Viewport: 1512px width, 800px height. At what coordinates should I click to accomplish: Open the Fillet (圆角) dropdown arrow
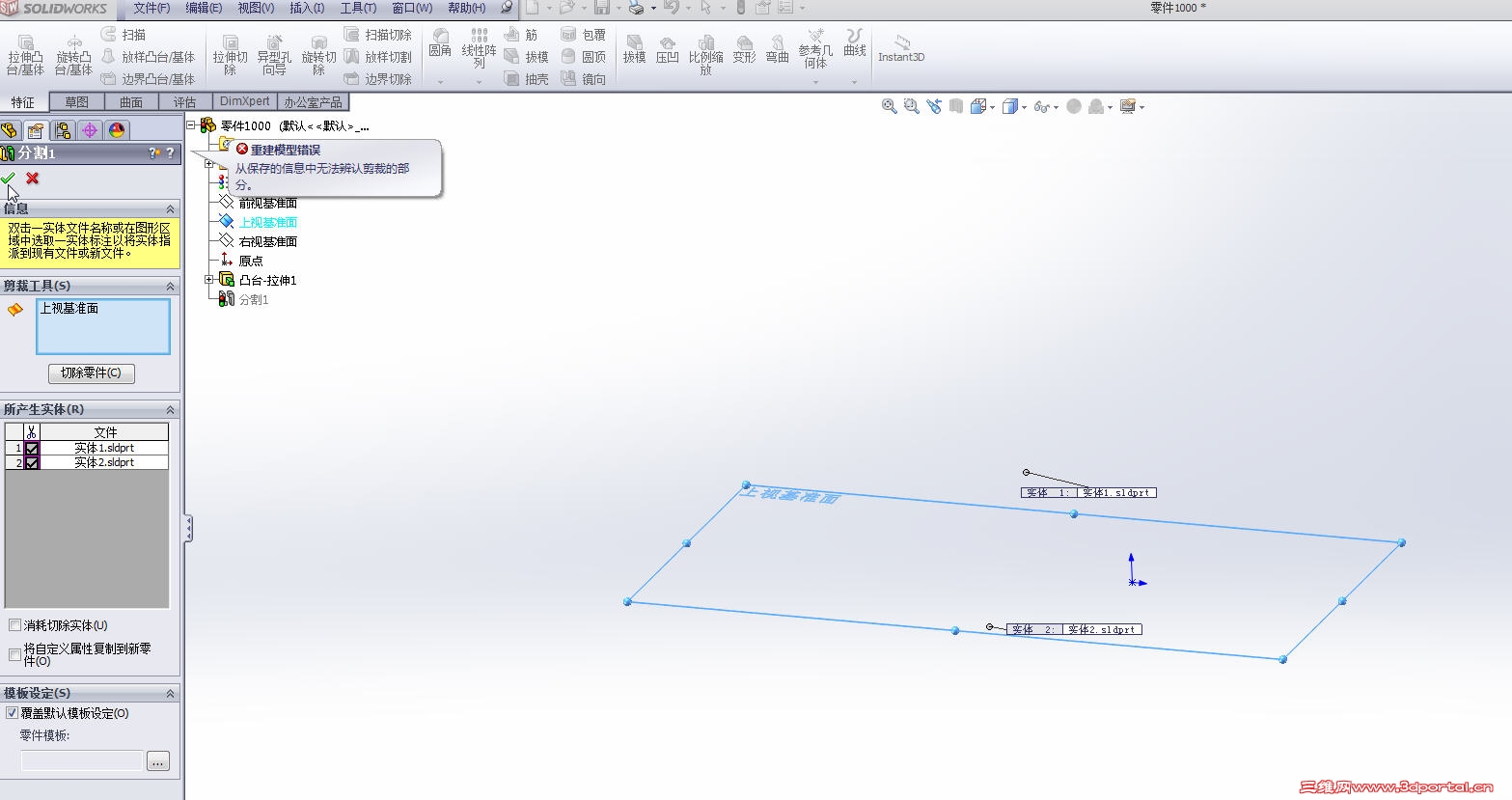[x=440, y=82]
